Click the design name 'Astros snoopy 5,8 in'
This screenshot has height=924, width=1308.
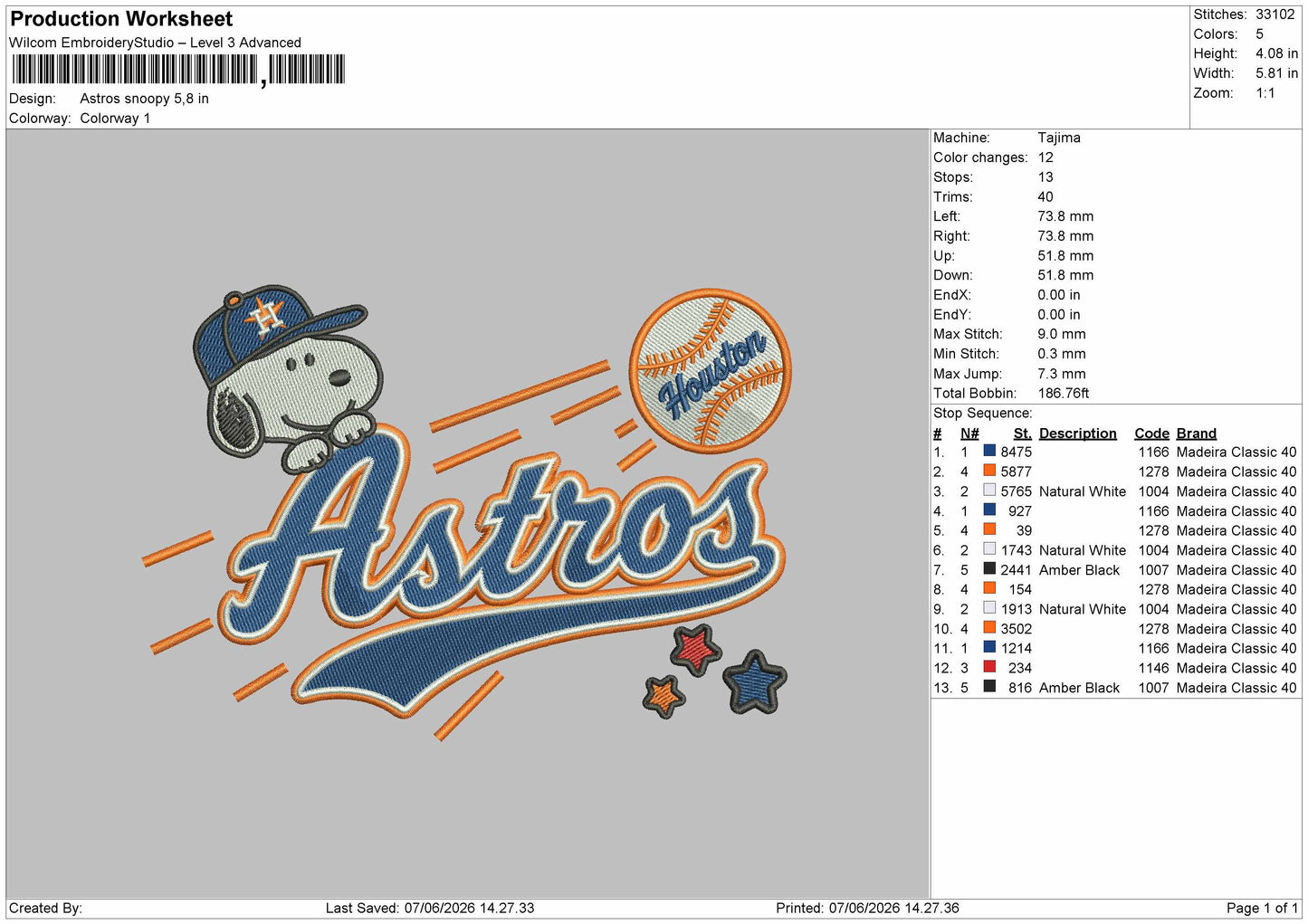(144, 99)
